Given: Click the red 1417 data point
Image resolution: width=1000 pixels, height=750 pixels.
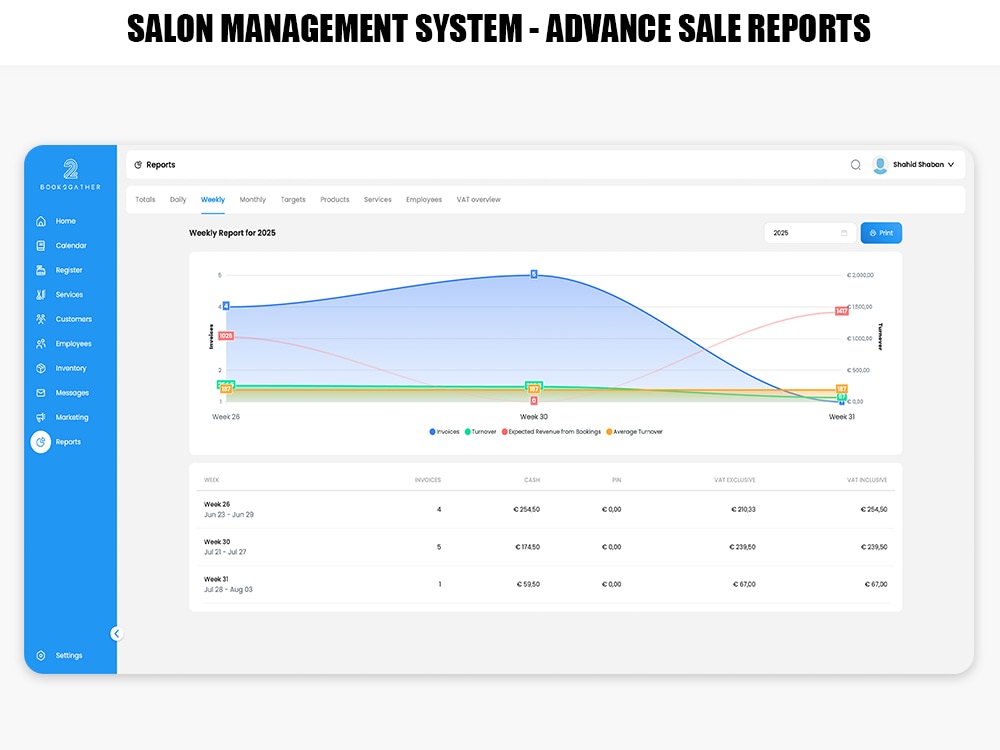Looking at the screenshot, I should pos(842,311).
